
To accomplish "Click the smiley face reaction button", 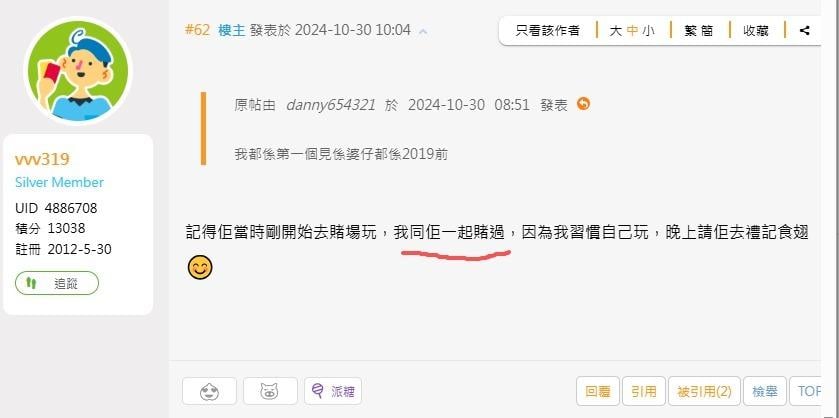I will coord(209,391).
